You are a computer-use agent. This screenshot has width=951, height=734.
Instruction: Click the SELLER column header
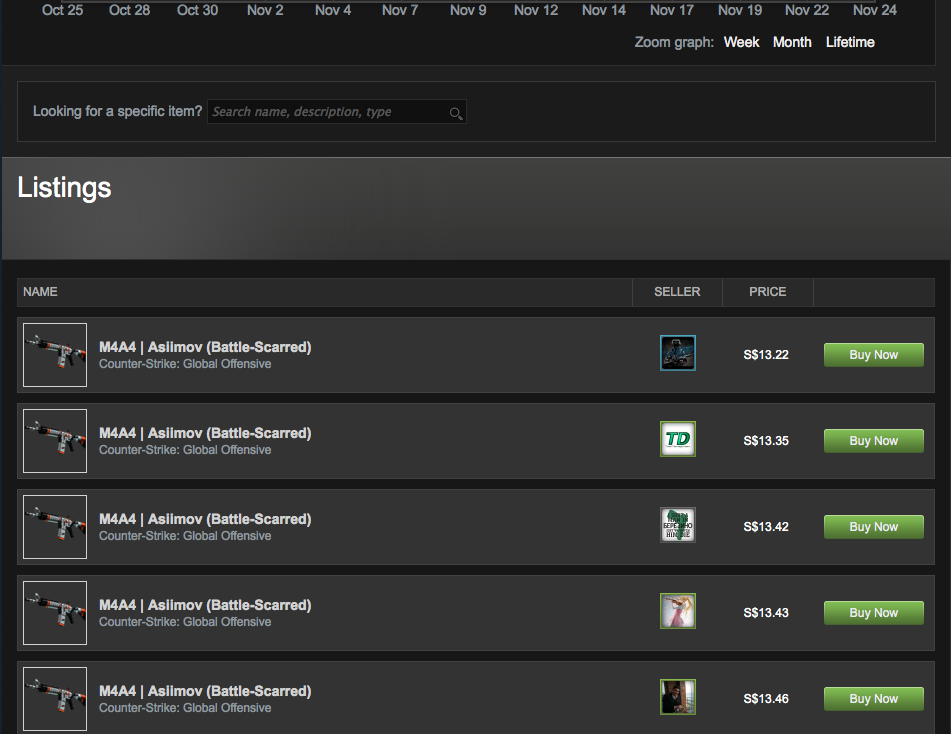[677, 292]
